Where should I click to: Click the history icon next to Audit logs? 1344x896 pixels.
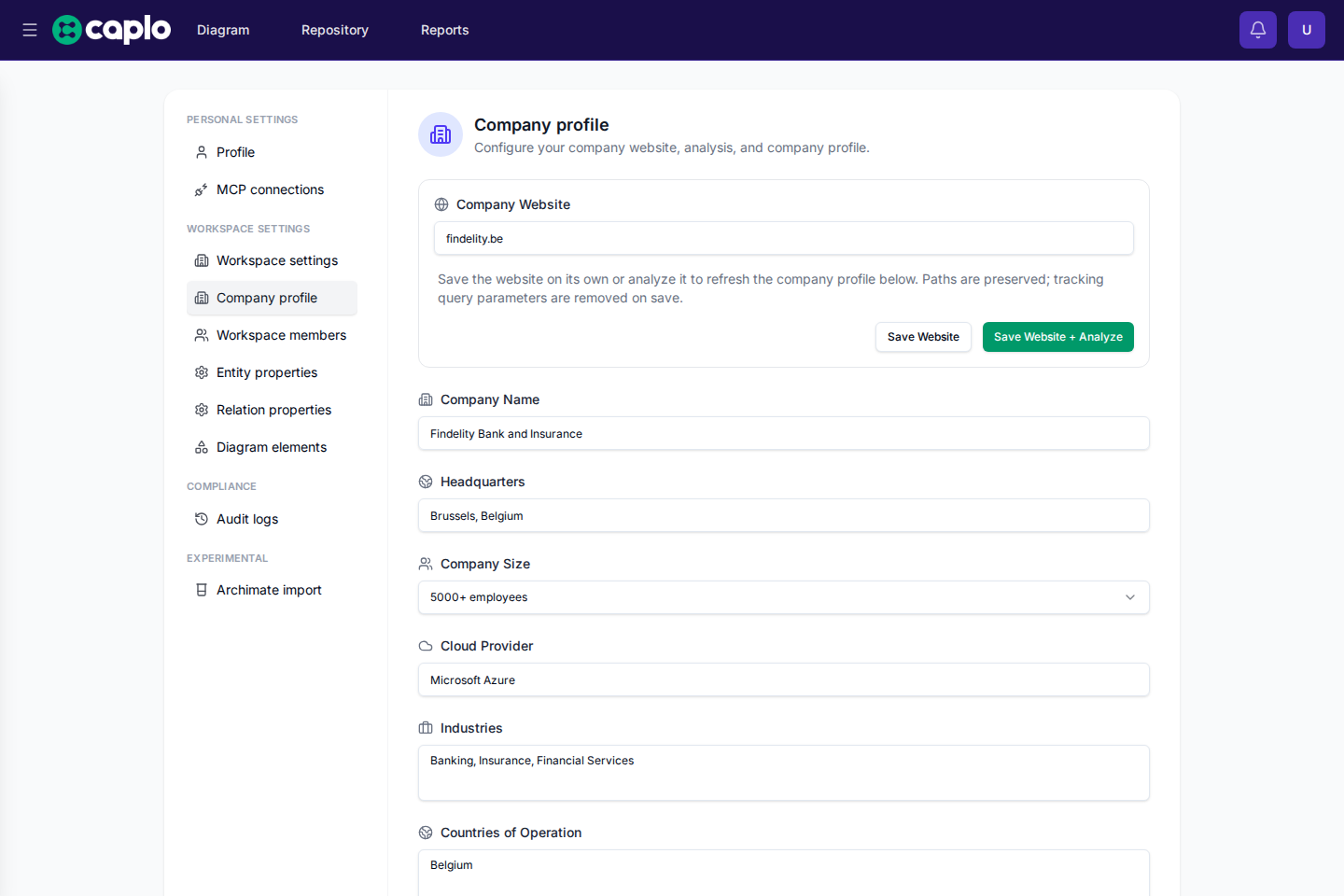pyautogui.click(x=202, y=519)
